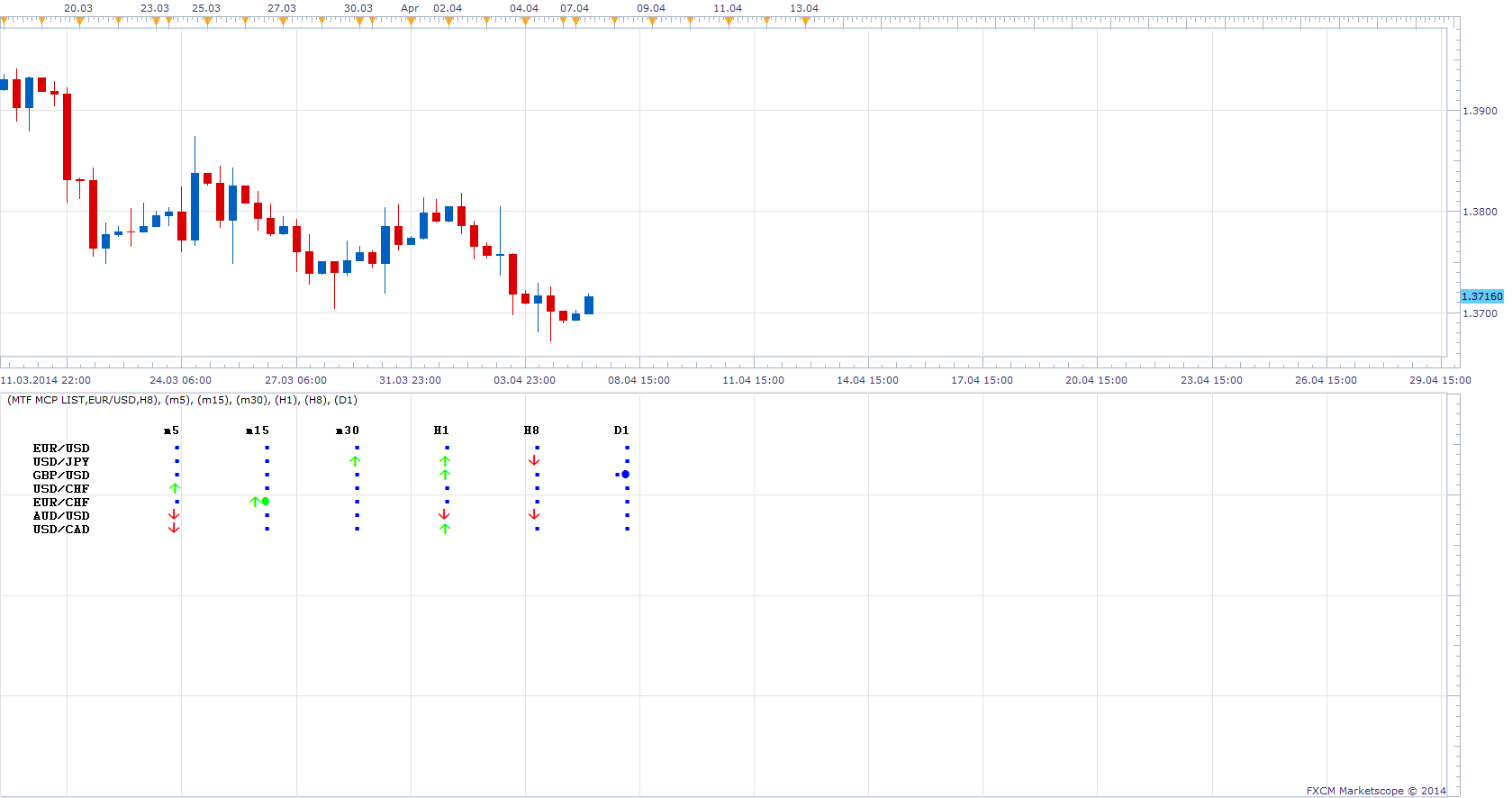Screen dimensions: 1512x798
Task: Click the EUR/USD pair label
Action: click(x=61, y=449)
